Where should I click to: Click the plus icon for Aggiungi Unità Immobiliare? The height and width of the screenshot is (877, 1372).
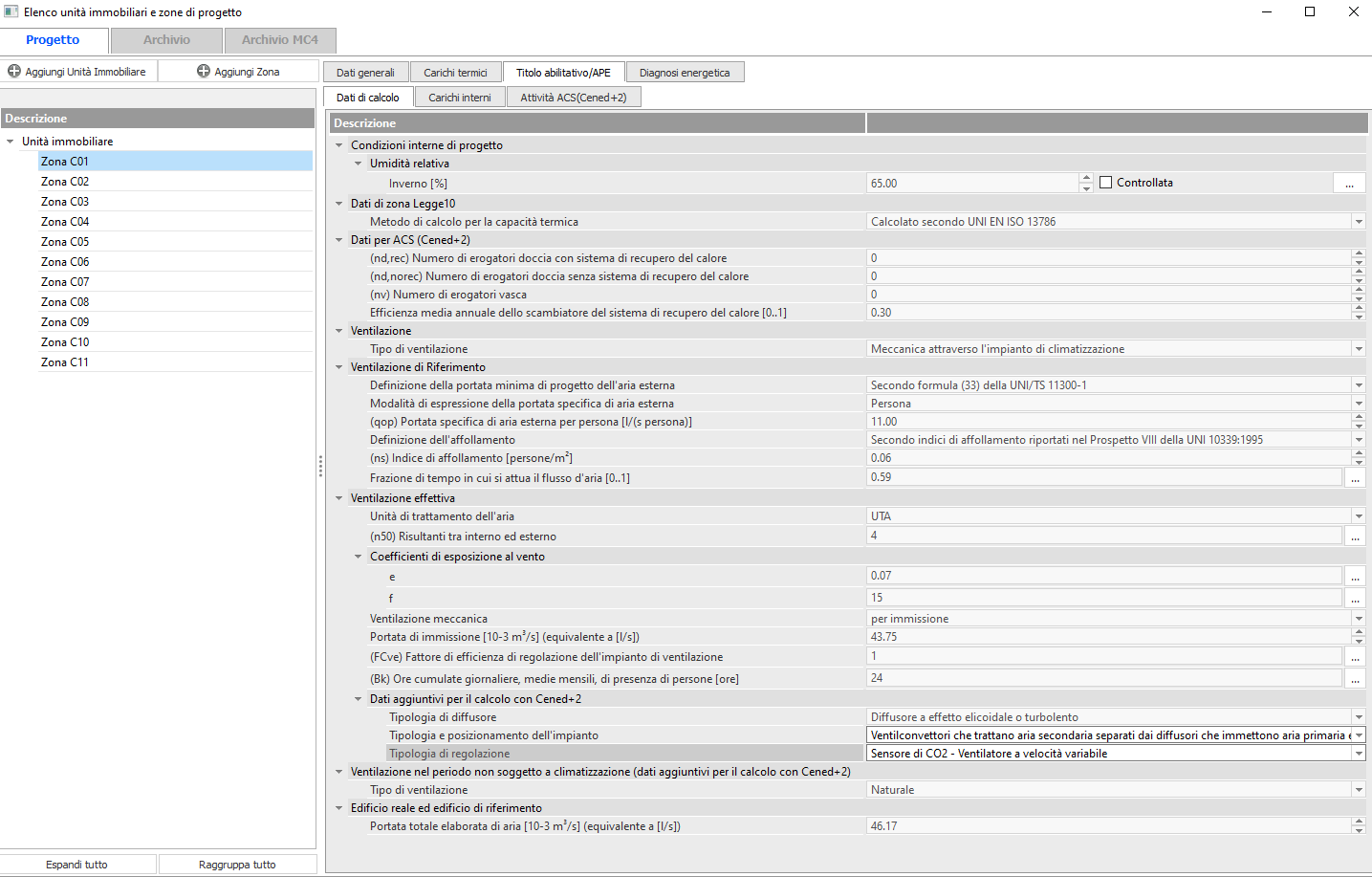(x=14, y=72)
